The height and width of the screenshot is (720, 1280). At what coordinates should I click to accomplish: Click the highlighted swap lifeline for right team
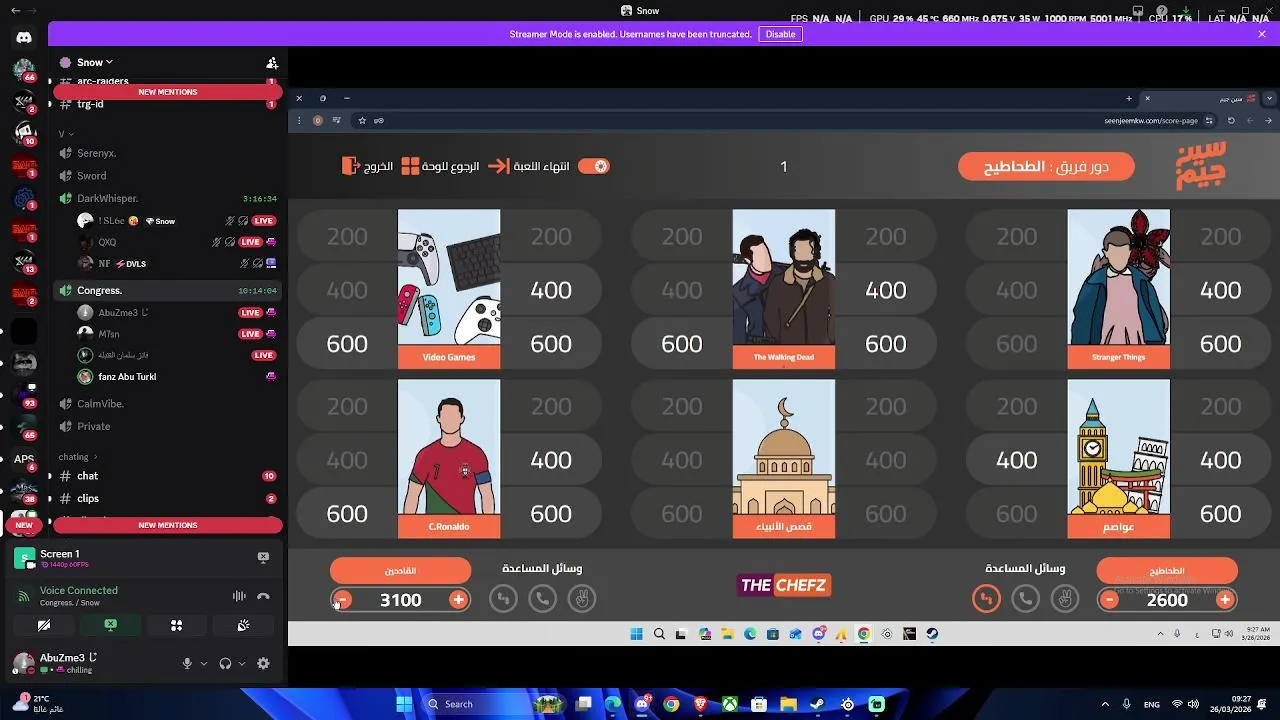[986, 599]
